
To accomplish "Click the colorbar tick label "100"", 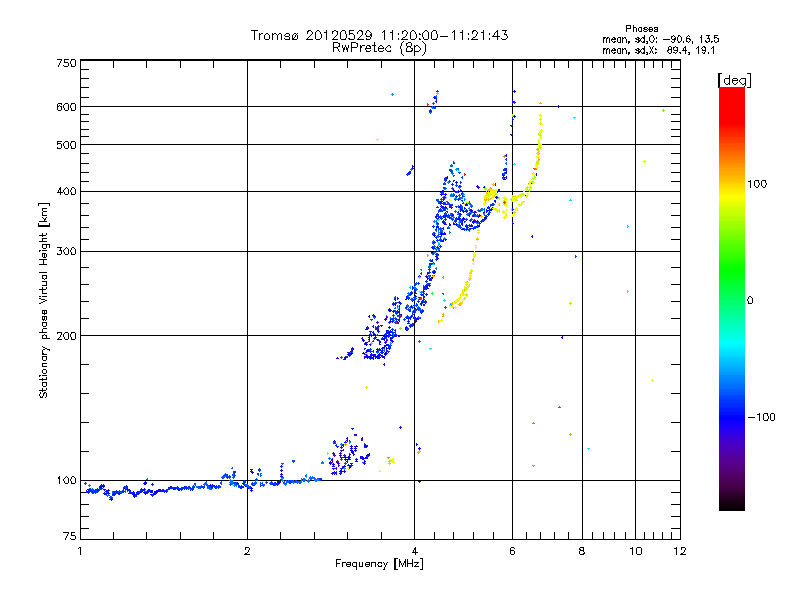I will click(757, 184).
